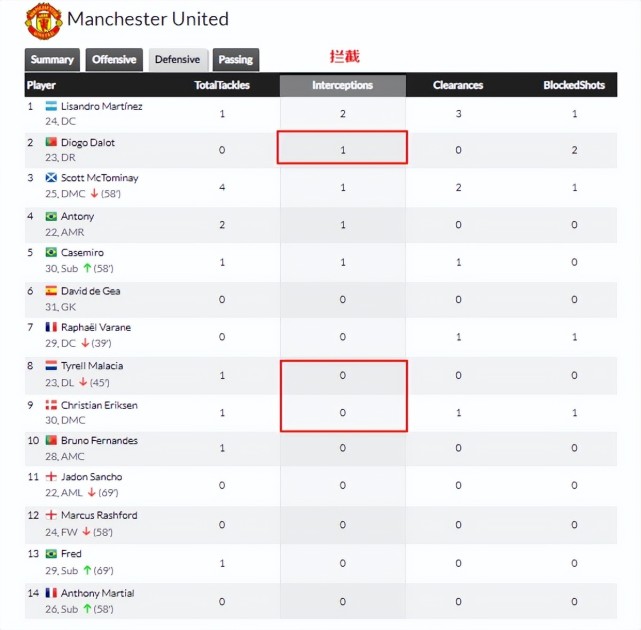Switch to the Summary tab
Image resolution: width=641 pixels, height=630 pixels.
tap(52, 60)
